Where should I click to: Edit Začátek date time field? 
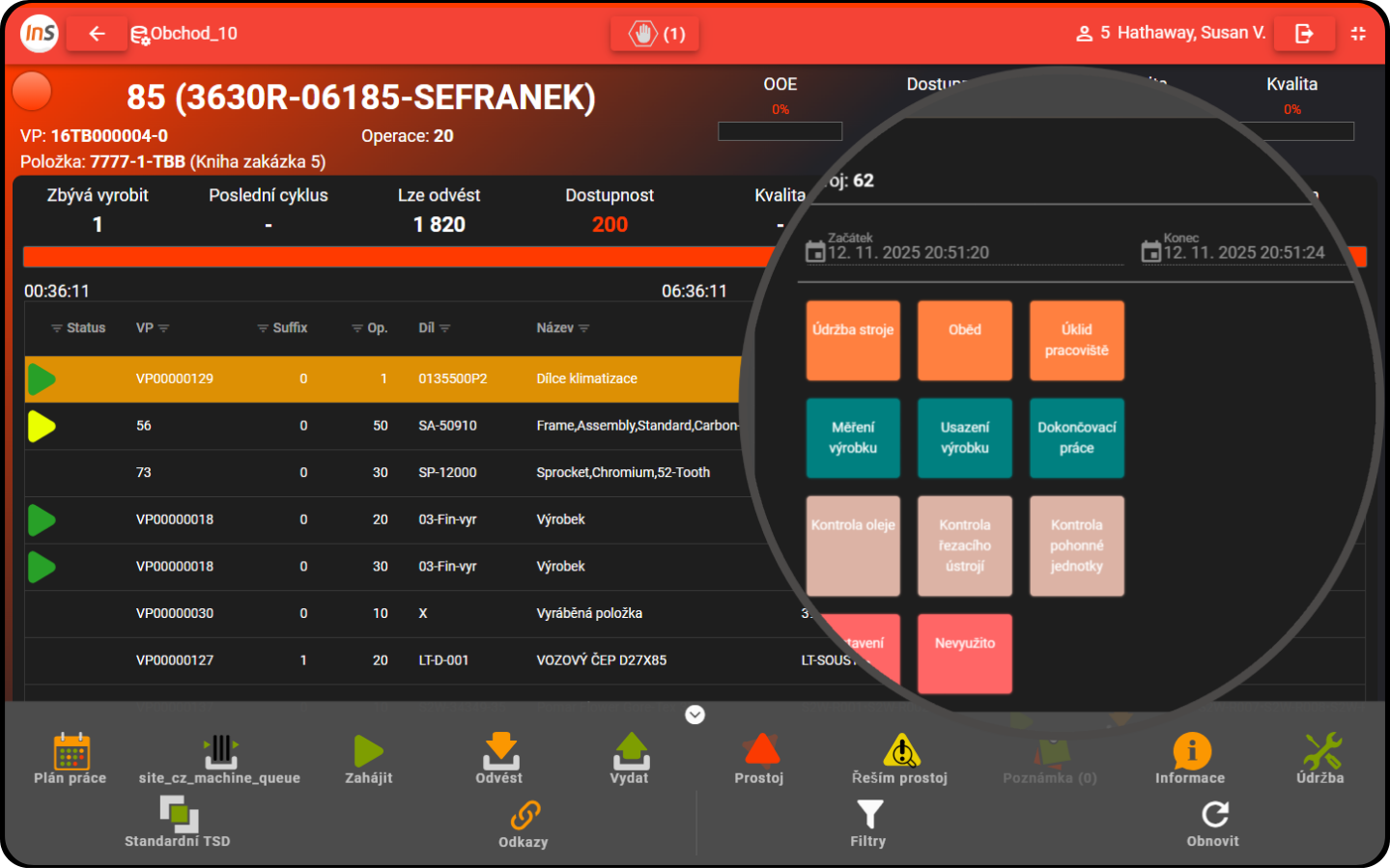click(x=976, y=252)
